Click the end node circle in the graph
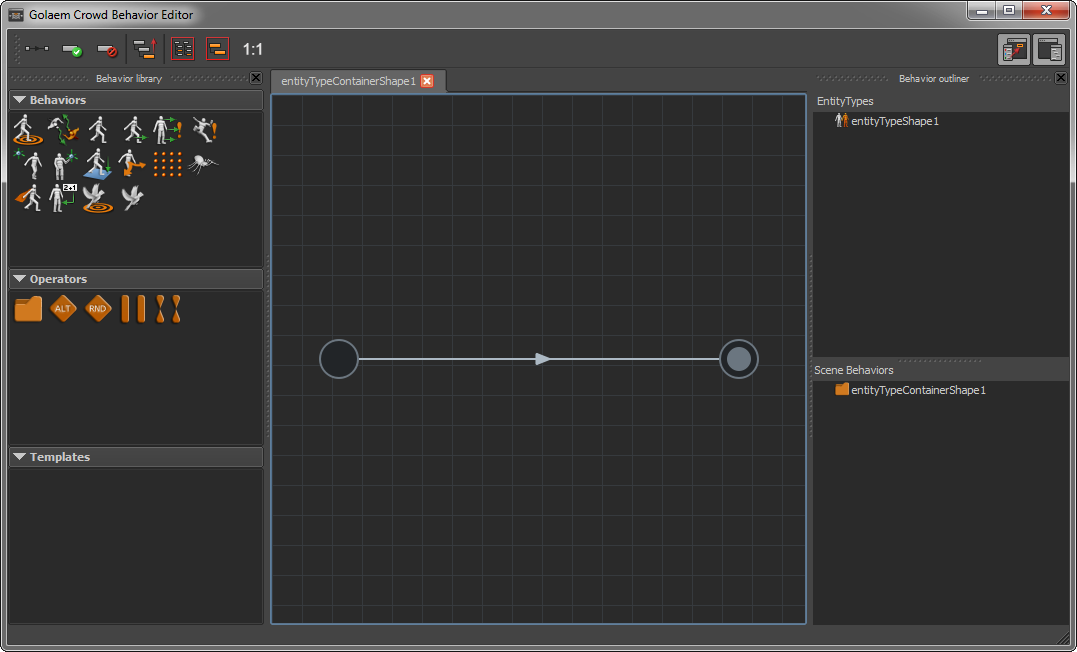1077x652 pixels. tap(739, 359)
